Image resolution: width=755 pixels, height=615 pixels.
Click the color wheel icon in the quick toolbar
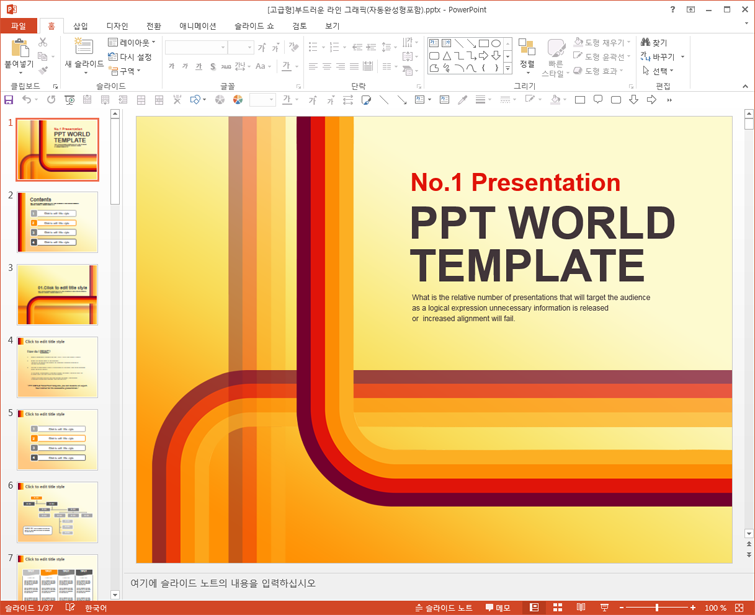point(237,100)
